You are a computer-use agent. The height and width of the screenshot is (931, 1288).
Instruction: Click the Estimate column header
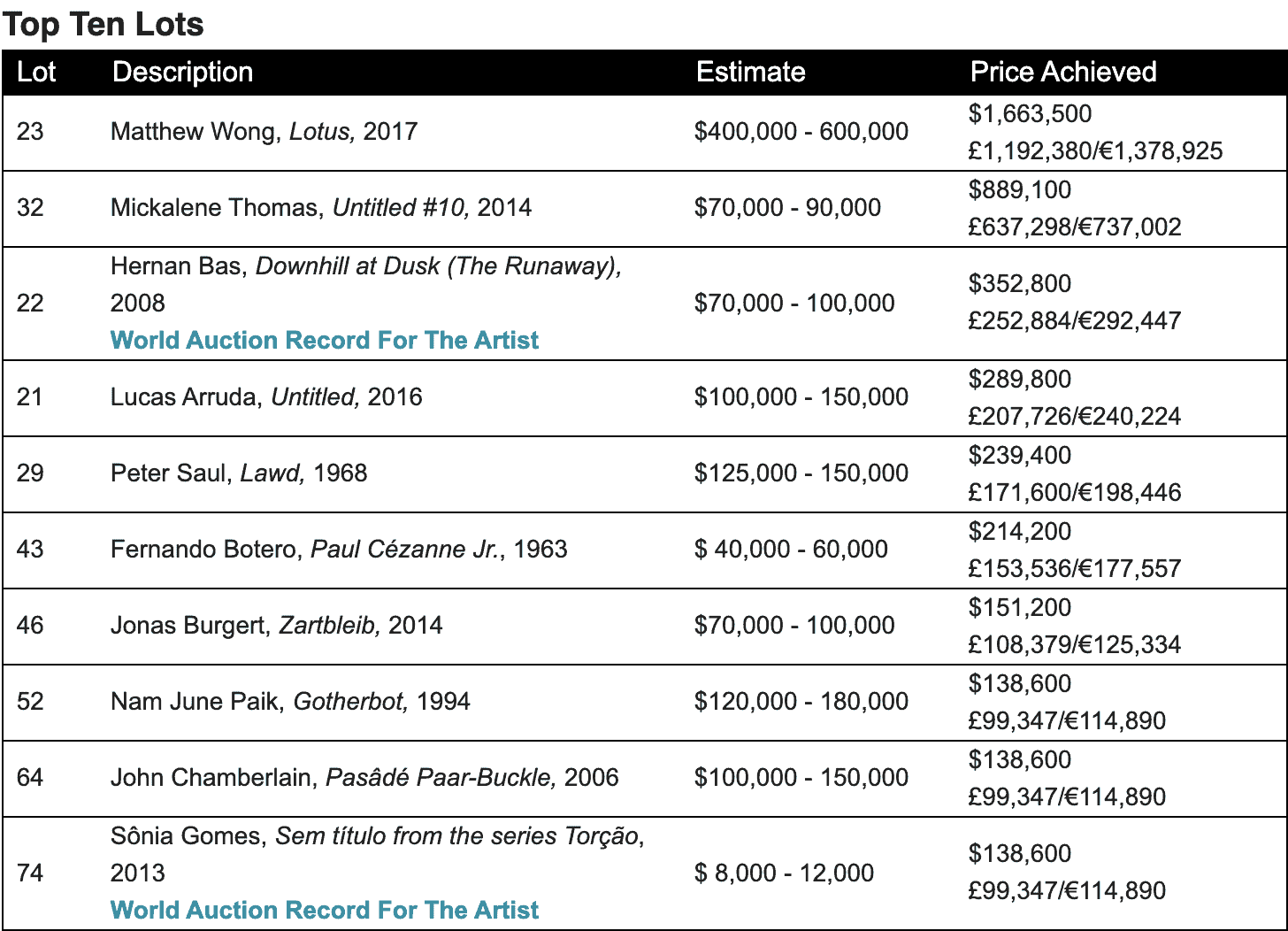(x=750, y=72)
